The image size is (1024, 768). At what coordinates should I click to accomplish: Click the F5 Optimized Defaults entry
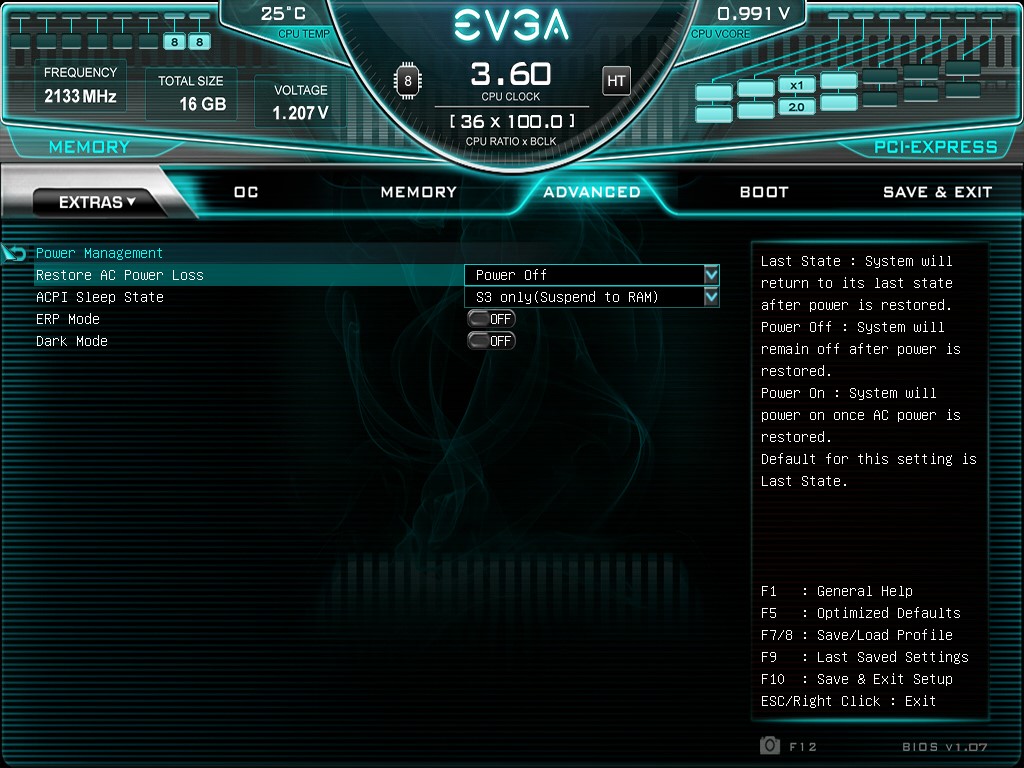click(x=861, y=613)
